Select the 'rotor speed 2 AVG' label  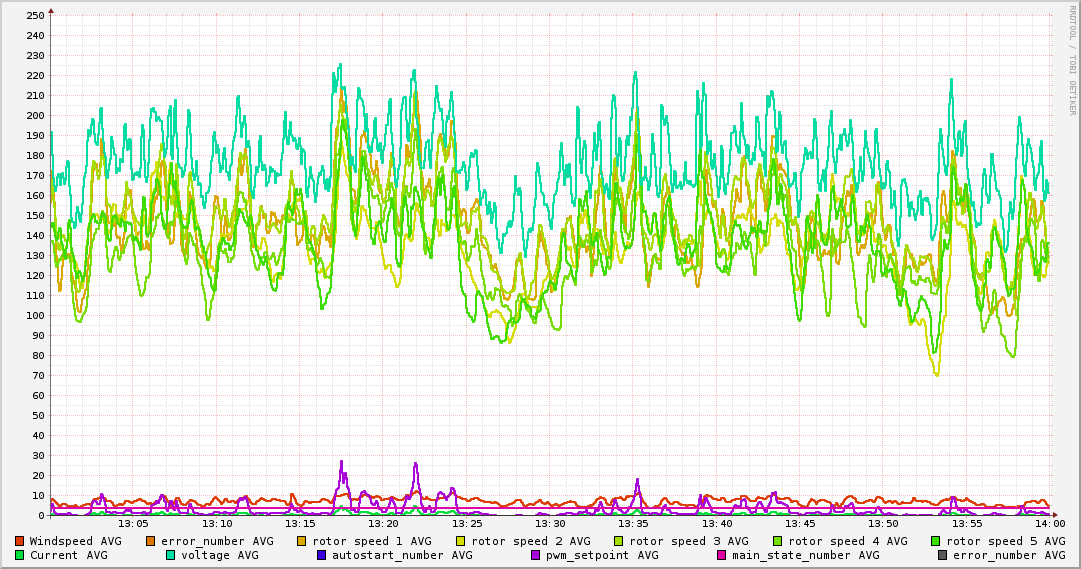point(531,541)
